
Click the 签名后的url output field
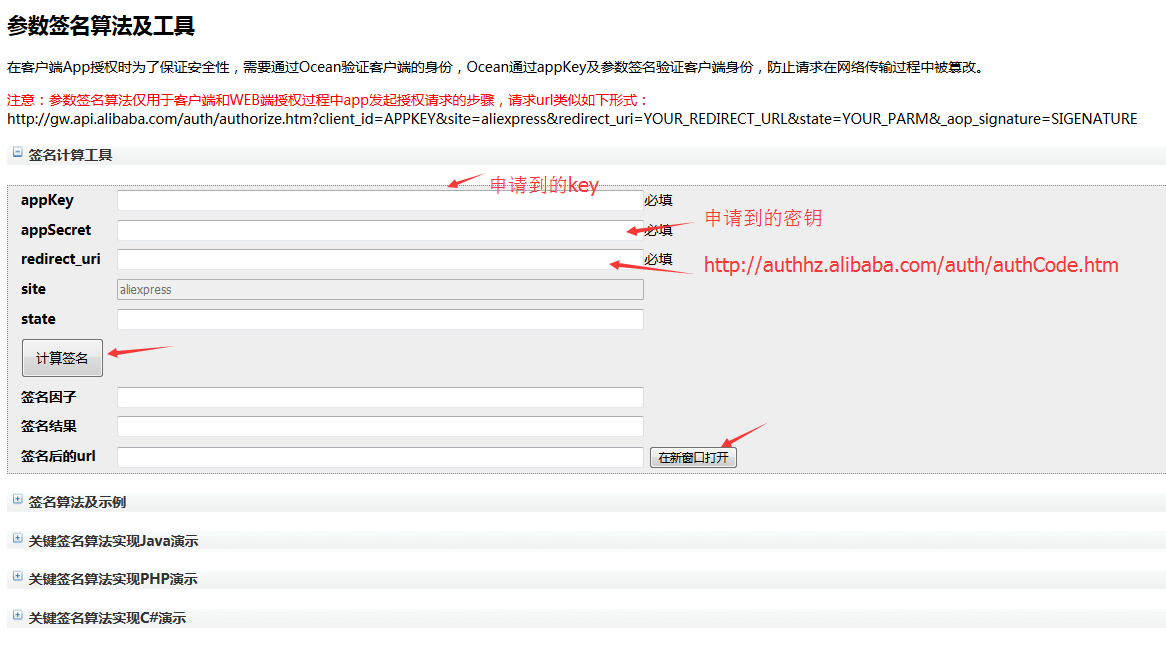click(380, 457)
